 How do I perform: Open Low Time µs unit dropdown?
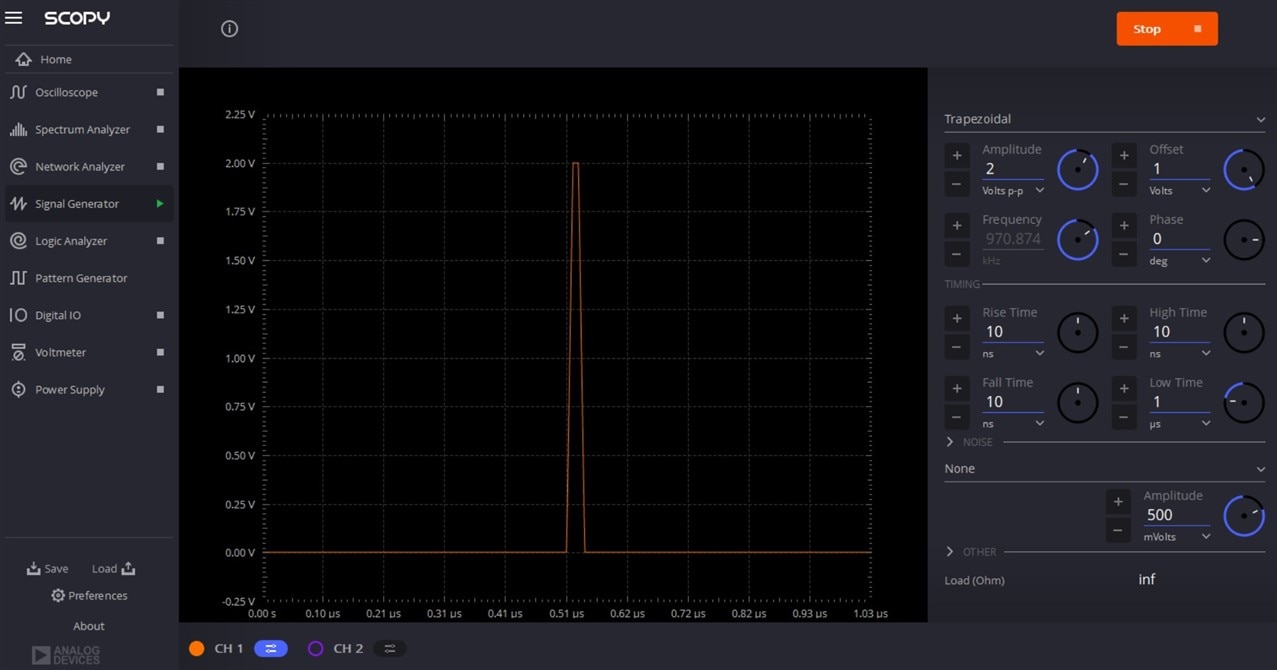(1180, 423)
